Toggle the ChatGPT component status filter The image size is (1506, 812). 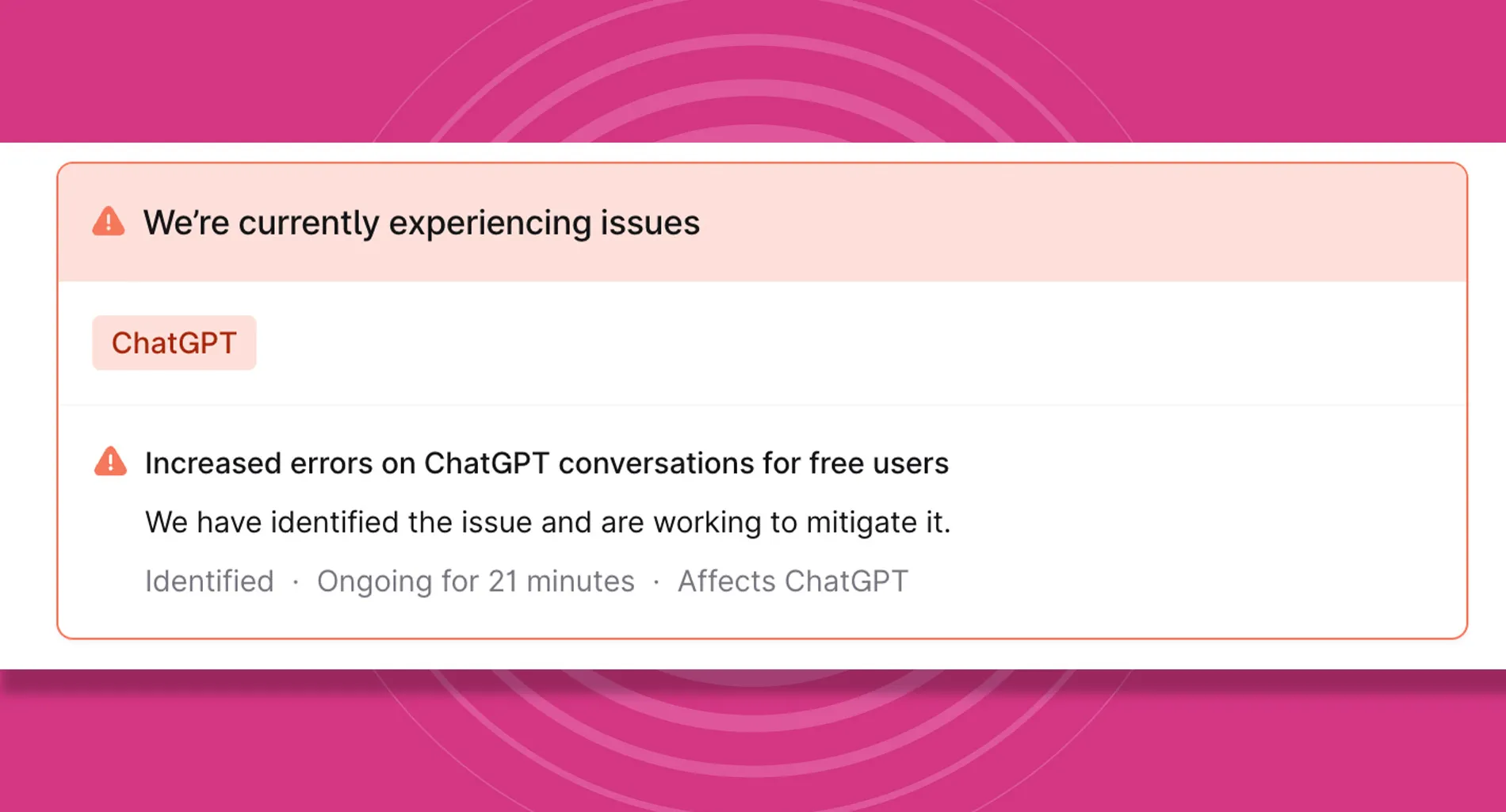pos(174,342)
